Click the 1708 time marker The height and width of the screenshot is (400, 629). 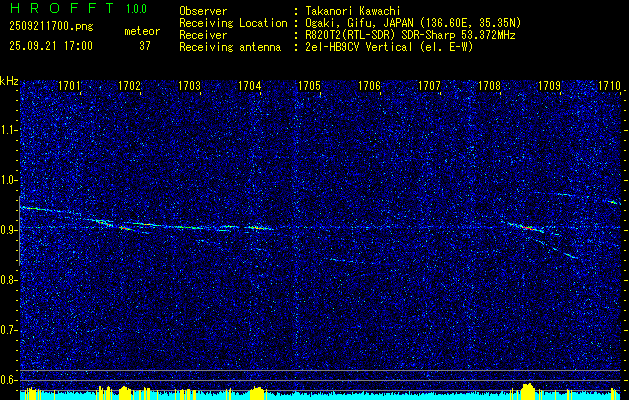(x=489, y=85)
